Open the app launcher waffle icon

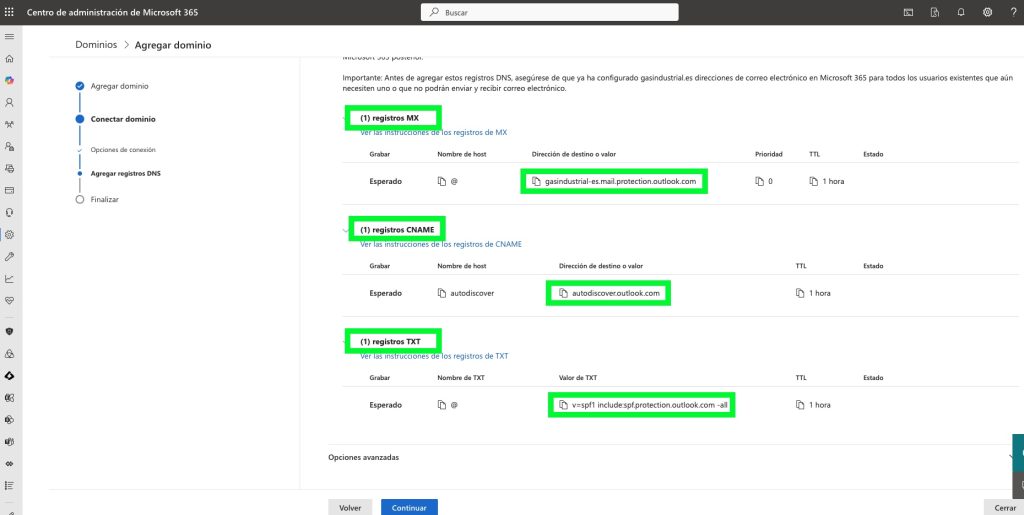10,12
